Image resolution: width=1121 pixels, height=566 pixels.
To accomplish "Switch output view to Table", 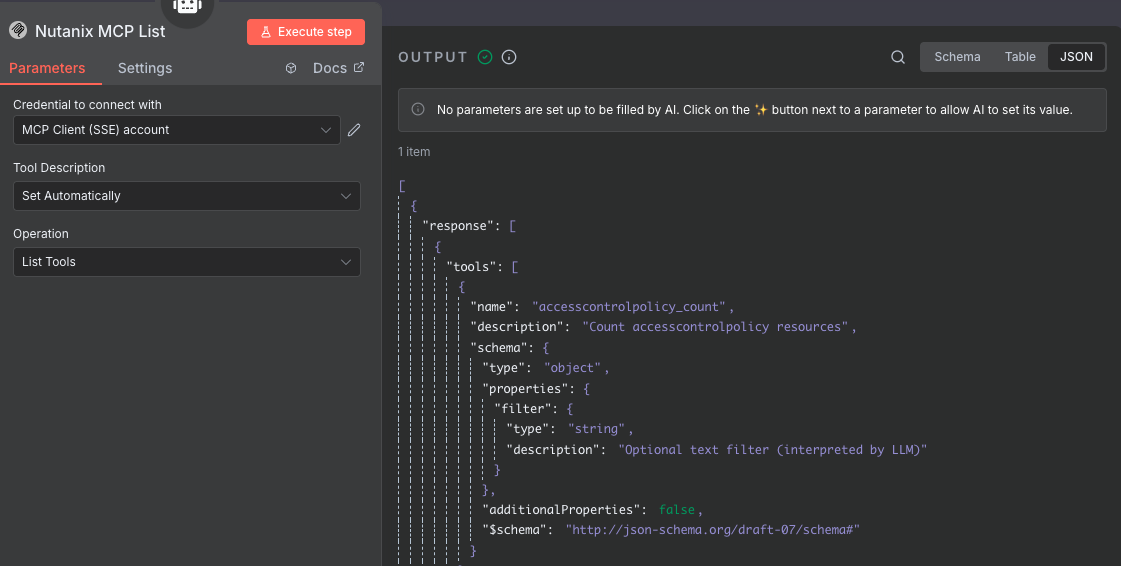I will point(1020,57).
